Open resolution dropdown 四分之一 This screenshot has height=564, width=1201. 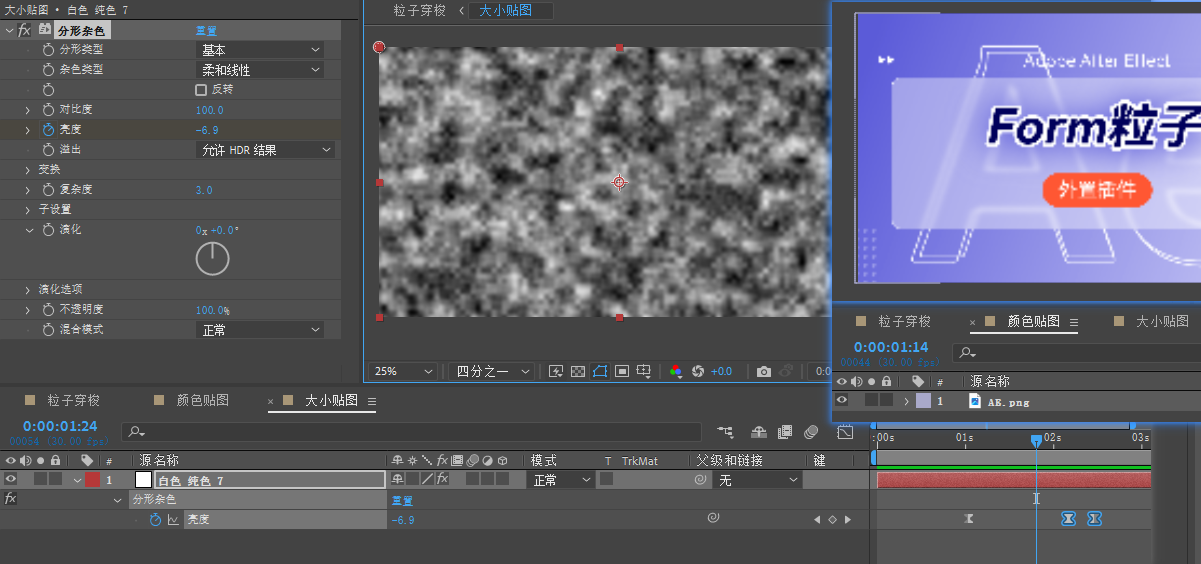(493, 371)
